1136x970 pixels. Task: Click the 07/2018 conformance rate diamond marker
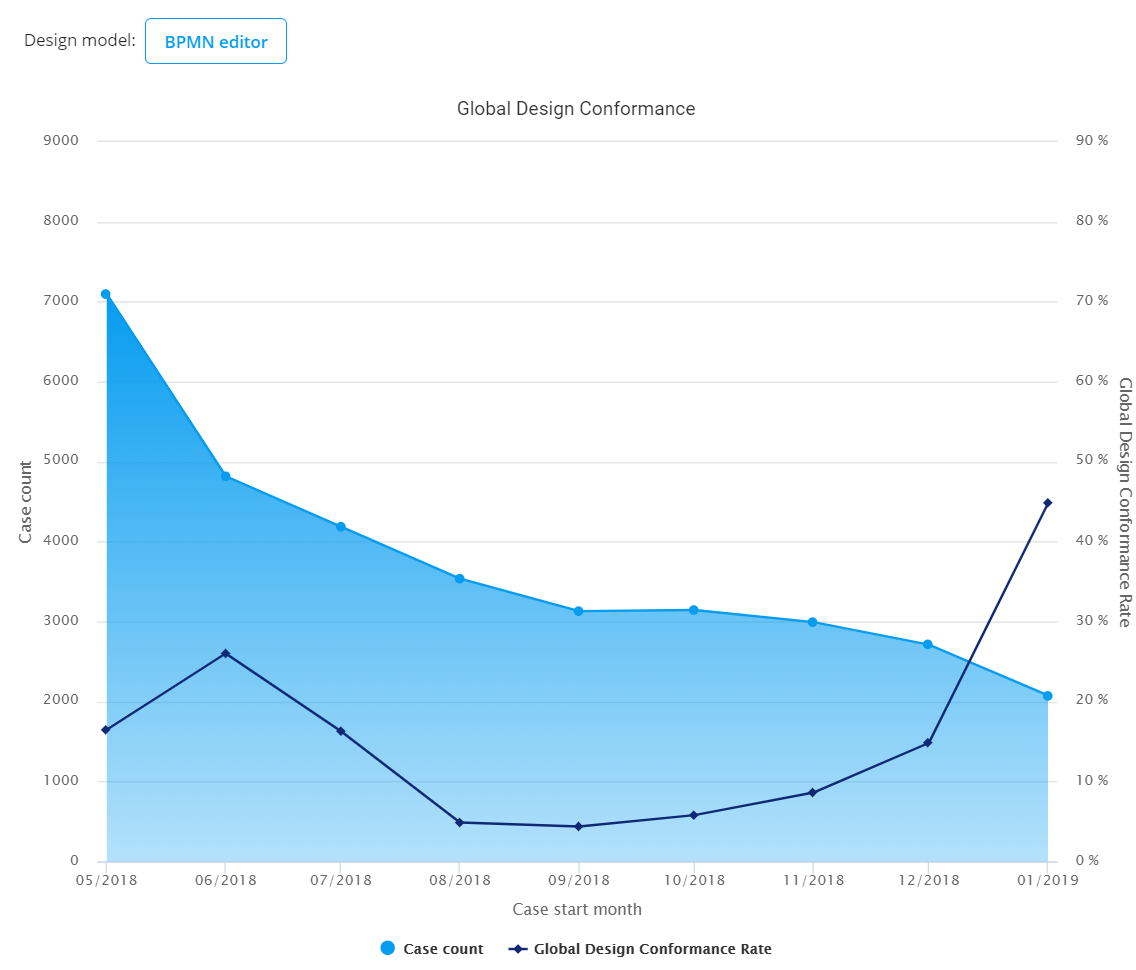(341, 731)
